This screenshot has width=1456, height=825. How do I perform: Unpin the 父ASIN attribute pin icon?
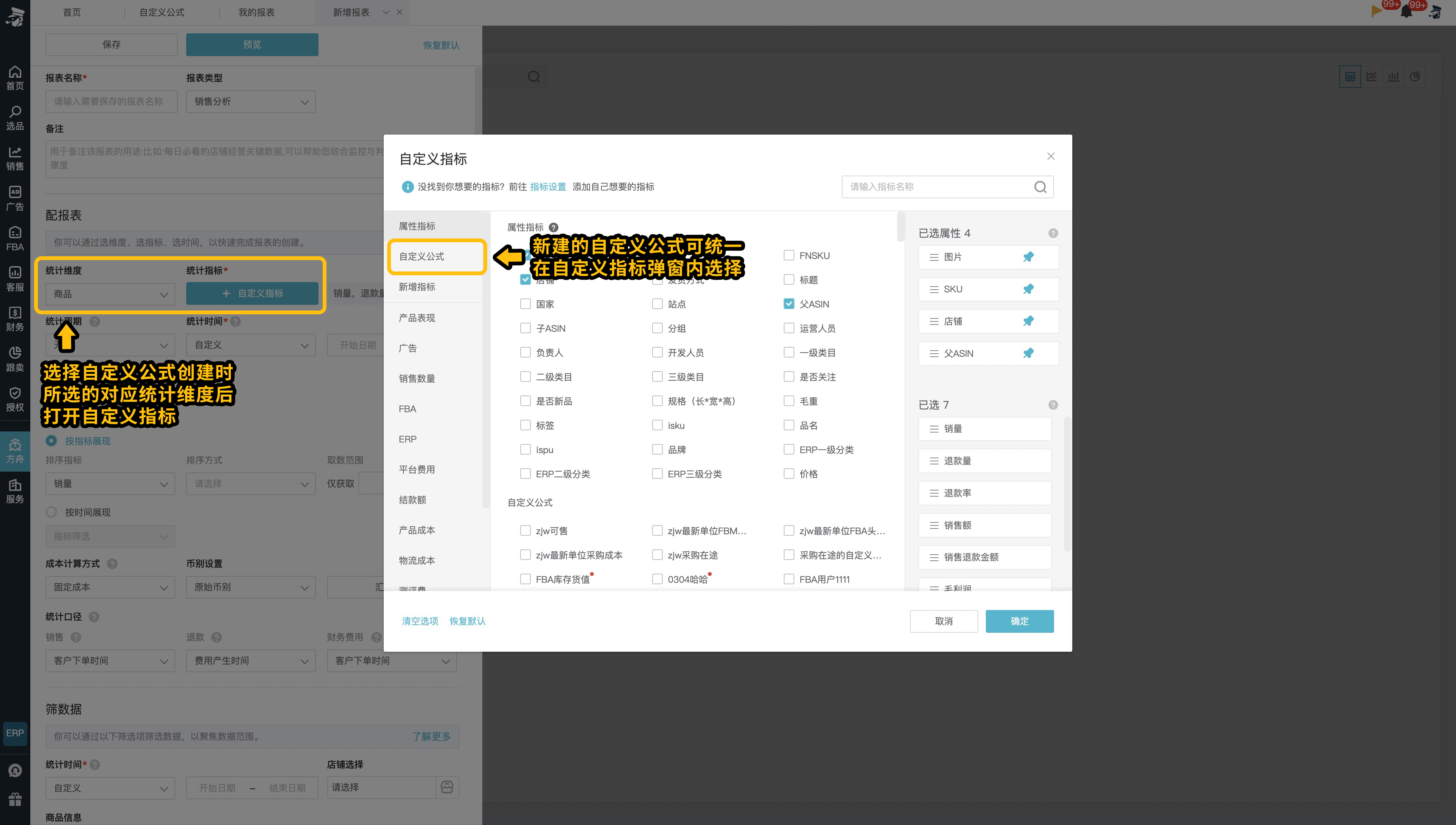coord(1028,353)
